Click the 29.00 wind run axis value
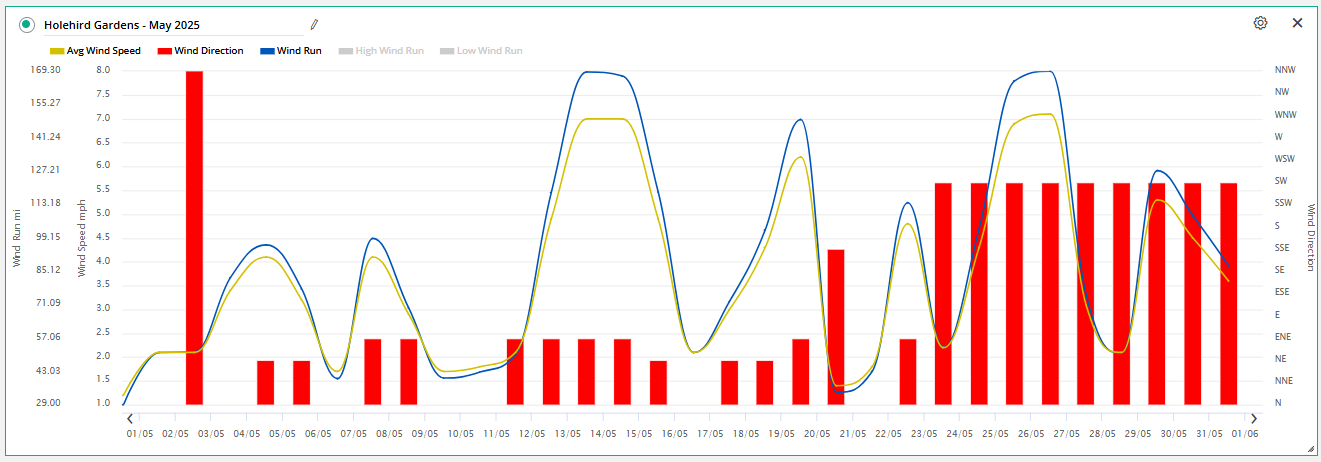1321x462 pixels. 49,403
